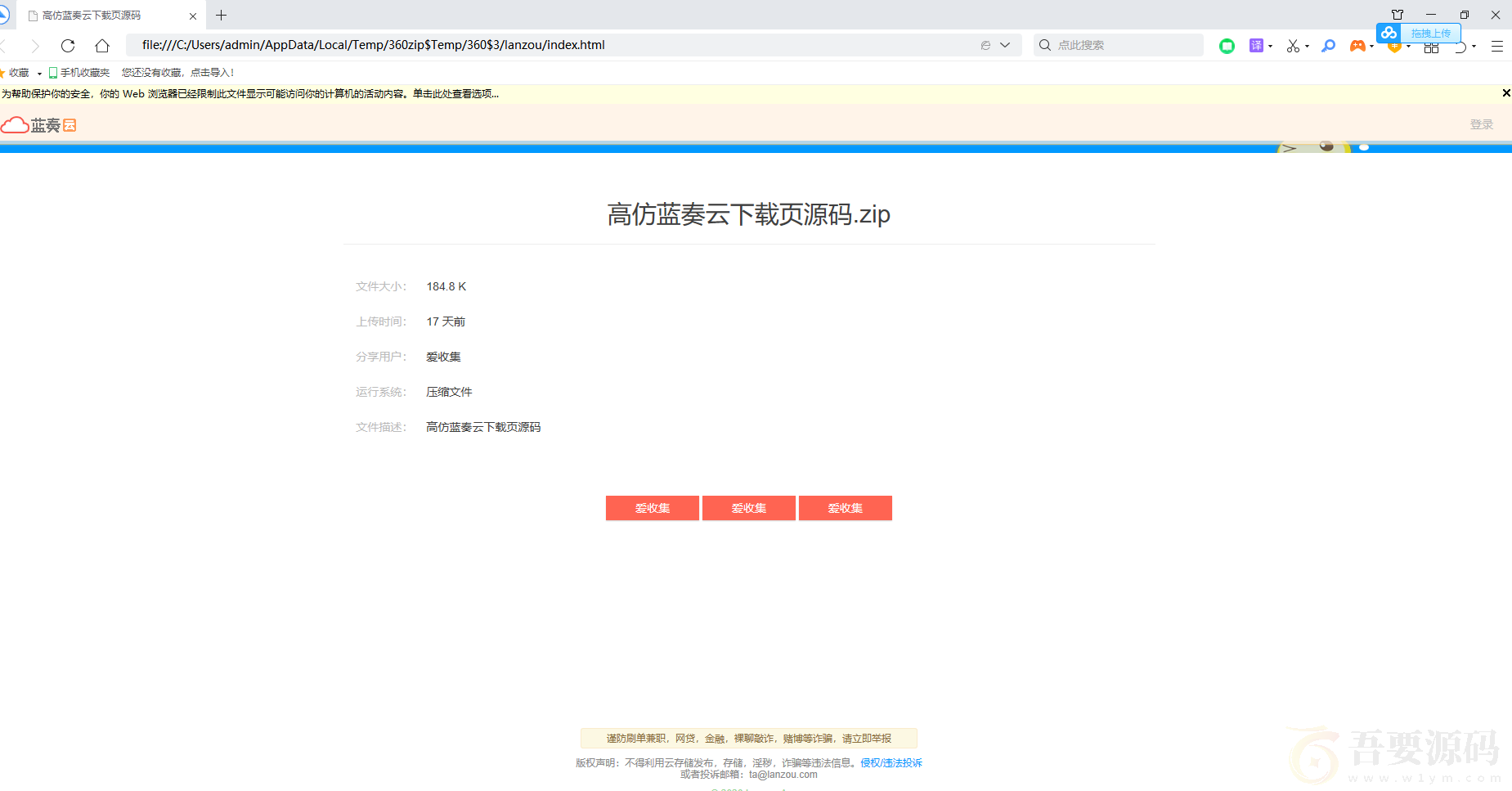
Task: Open a new tab with plus button
Action: coord(221,16)
